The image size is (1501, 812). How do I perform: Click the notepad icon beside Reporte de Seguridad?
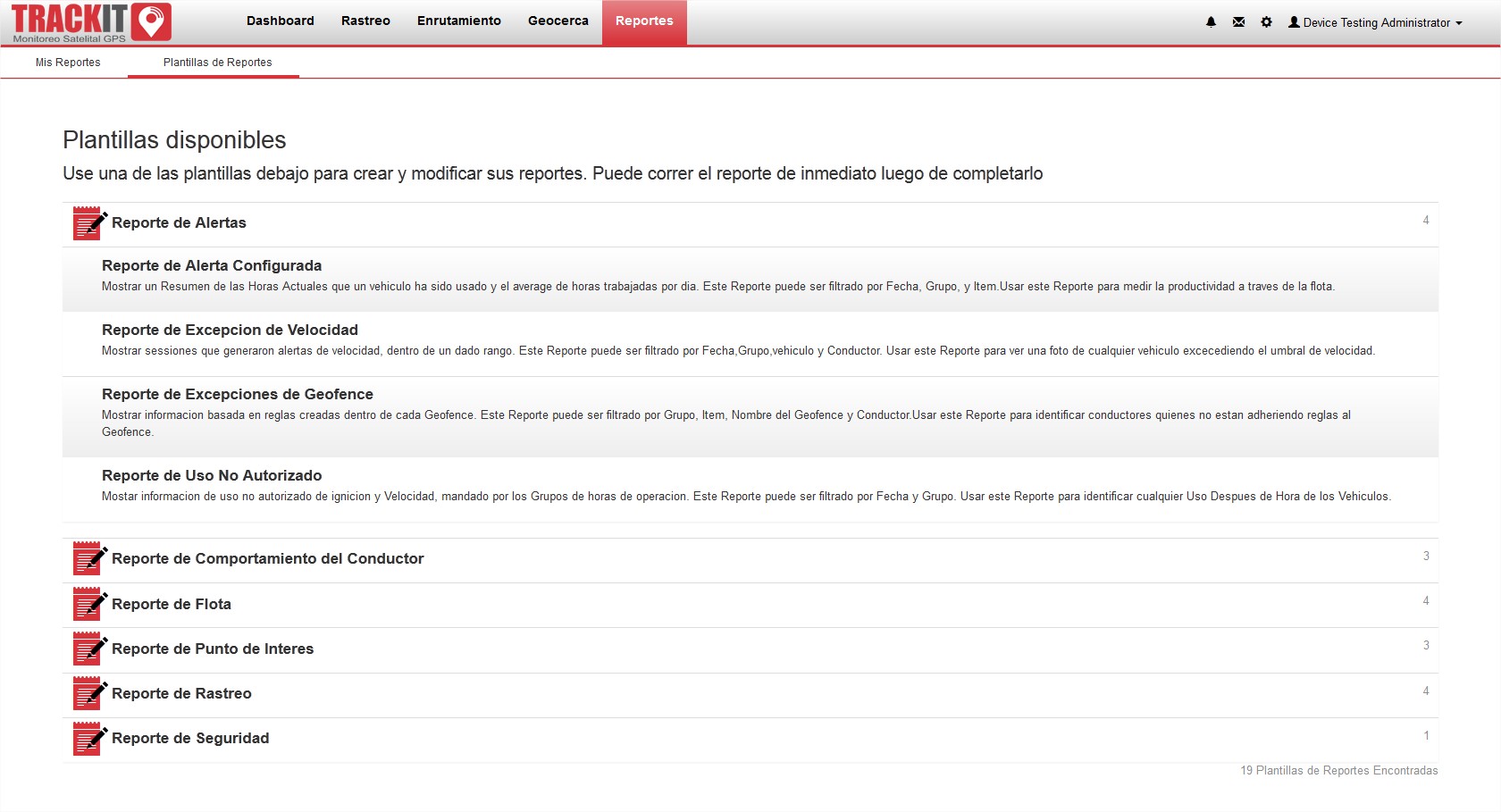pos(89,739)
